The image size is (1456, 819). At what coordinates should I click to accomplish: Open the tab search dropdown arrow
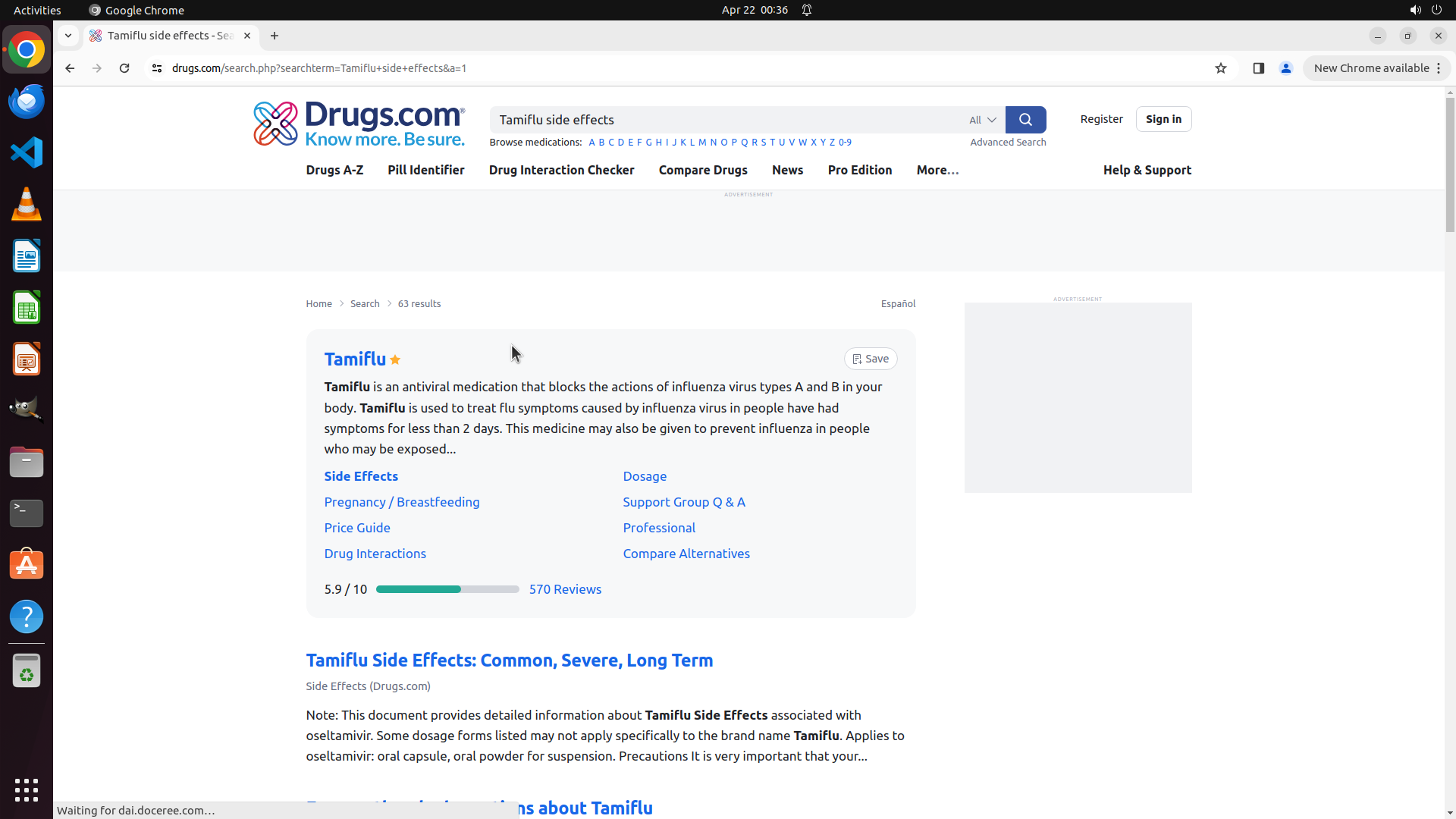[68, 36]
